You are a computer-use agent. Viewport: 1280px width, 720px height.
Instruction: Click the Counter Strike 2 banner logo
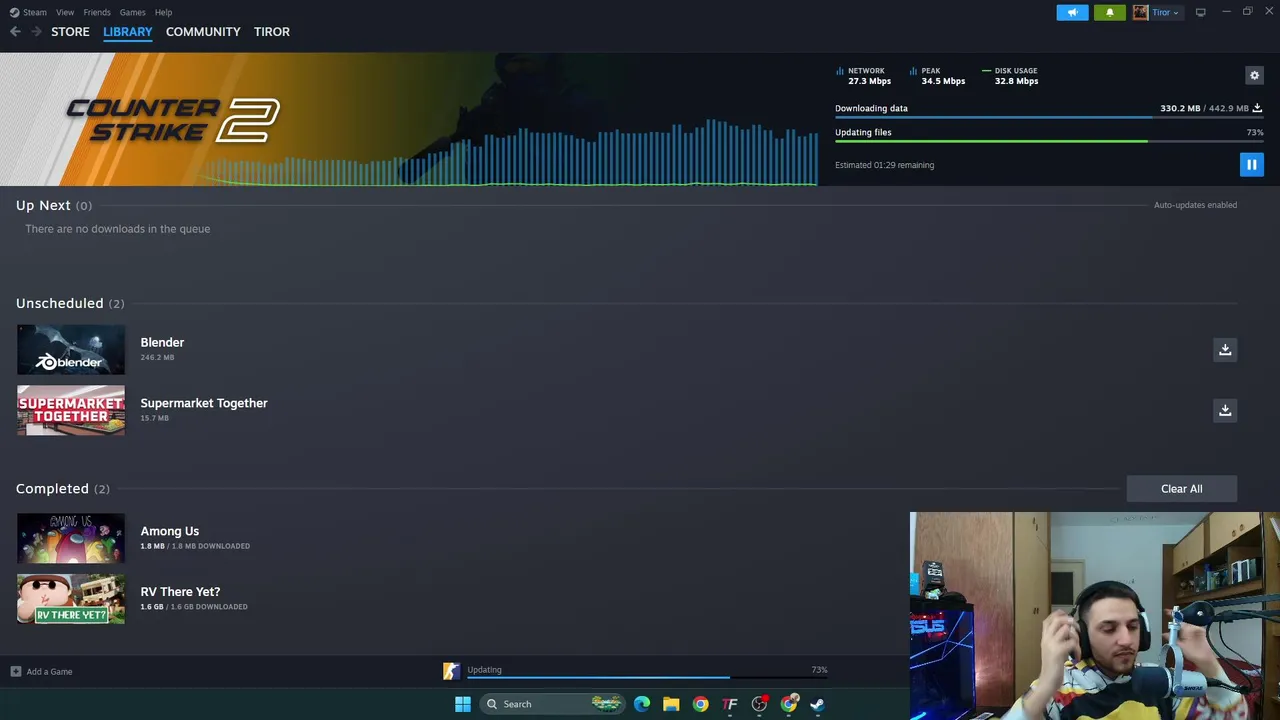(x=173, y=120)
